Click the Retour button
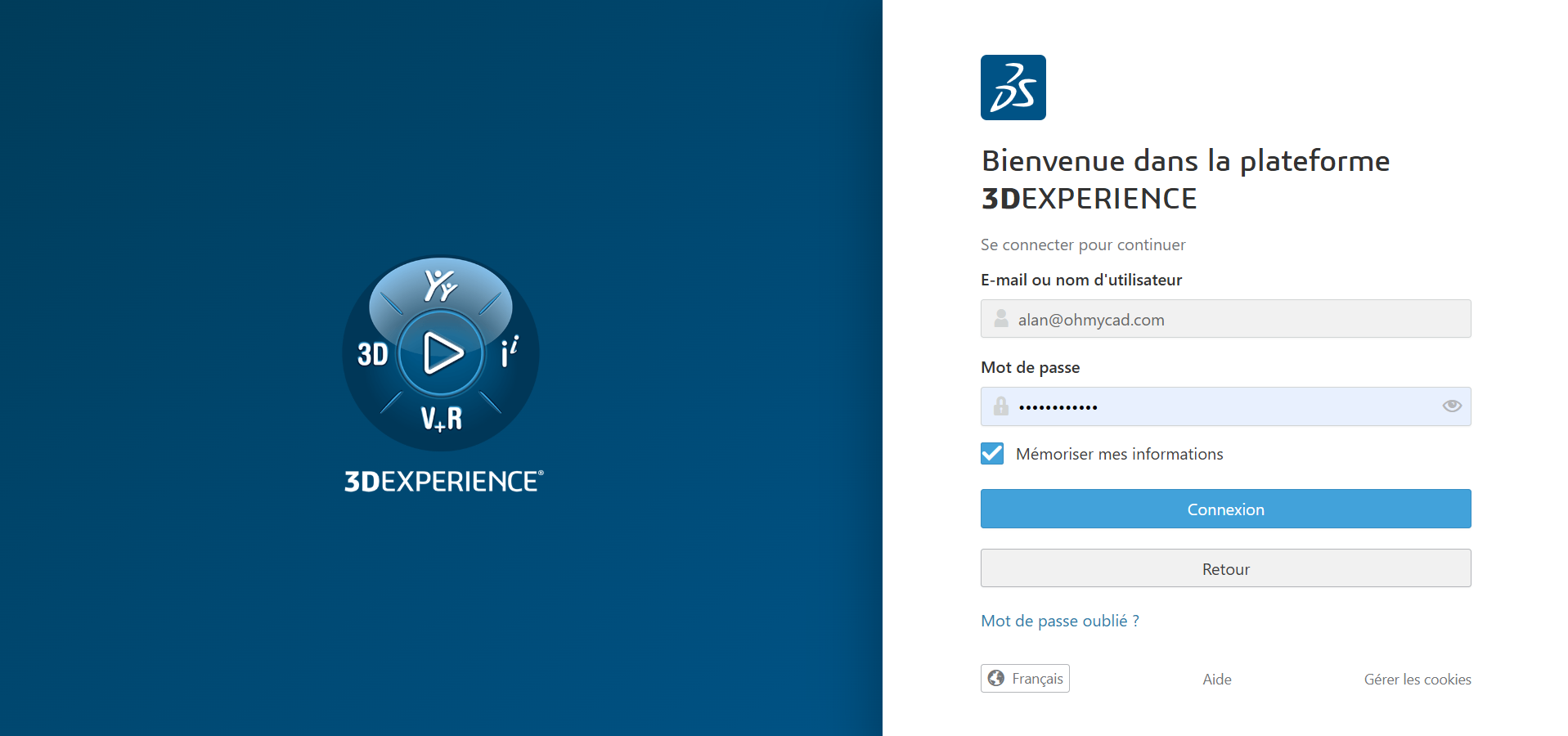1568x736 pixels. pyautogui.click(x=1225, y=568)
